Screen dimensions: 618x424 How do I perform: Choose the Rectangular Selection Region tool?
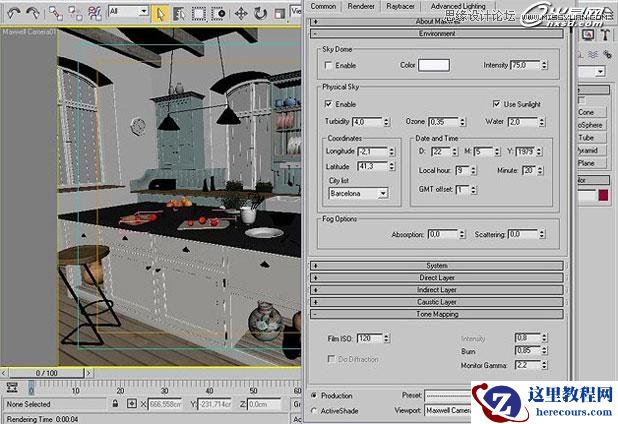[x=199, y=14]
